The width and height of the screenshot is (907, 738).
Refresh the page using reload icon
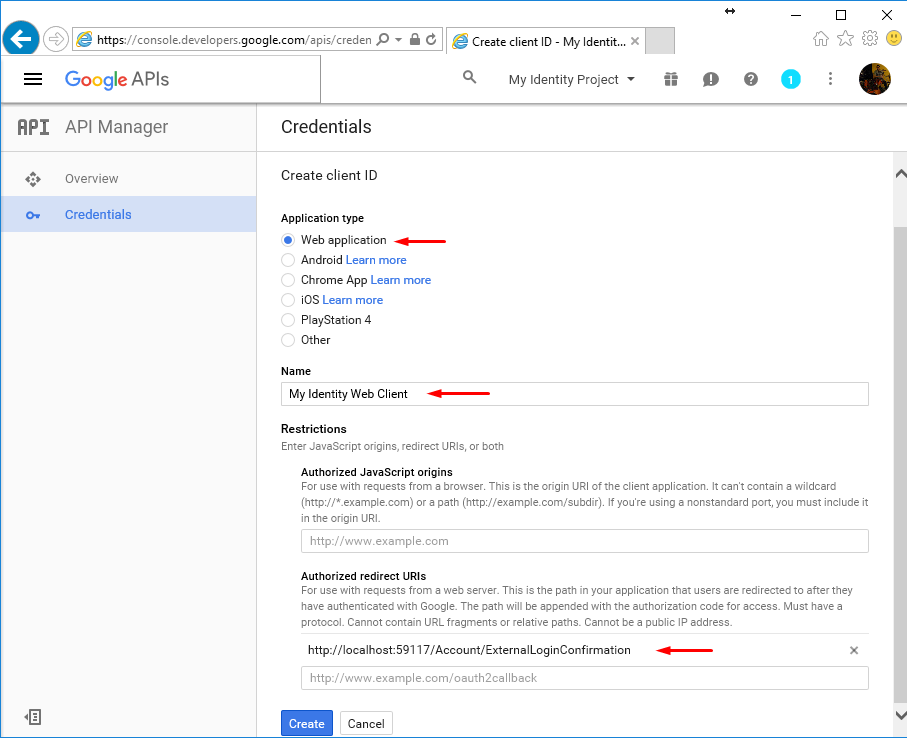(x=431, y=39)
